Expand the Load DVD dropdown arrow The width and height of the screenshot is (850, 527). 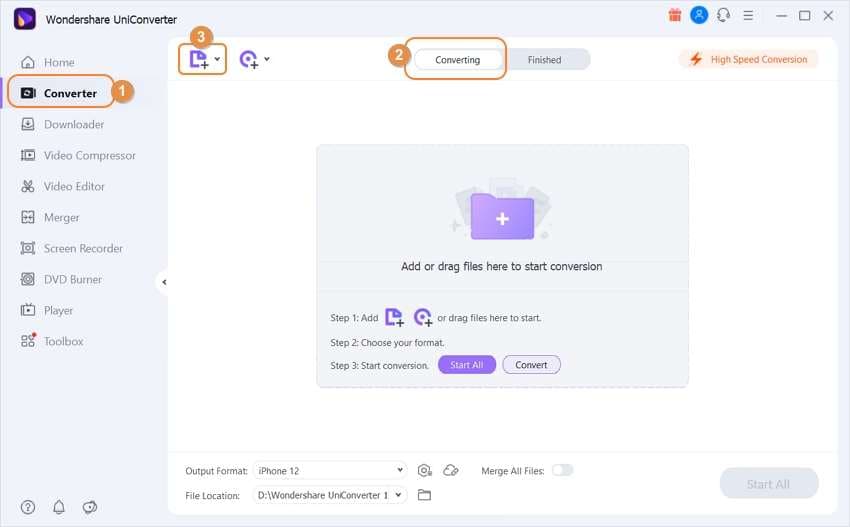pyautogui.click(x=267, y=59)
